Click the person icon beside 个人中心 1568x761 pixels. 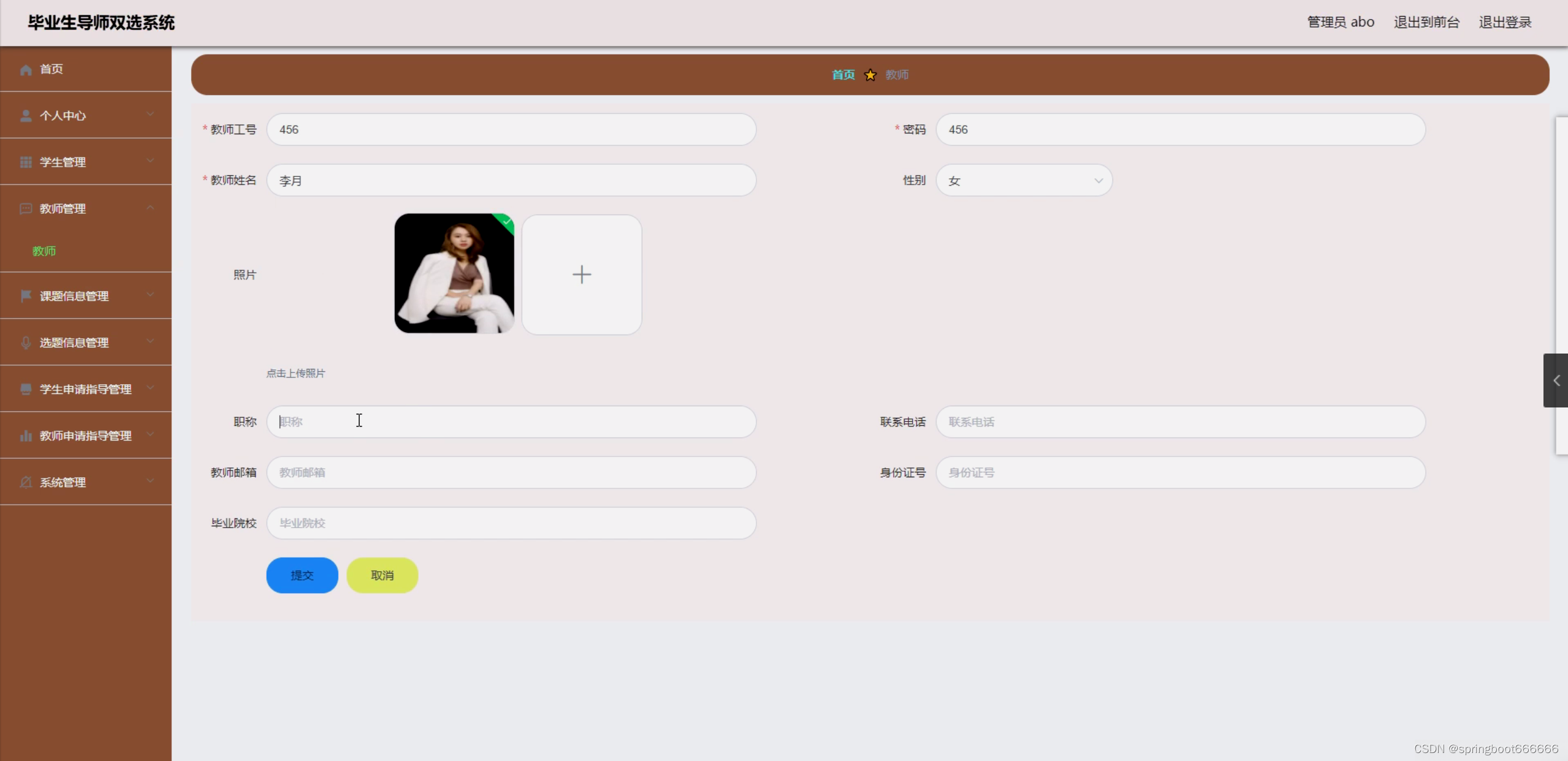(x=26, y=116)
